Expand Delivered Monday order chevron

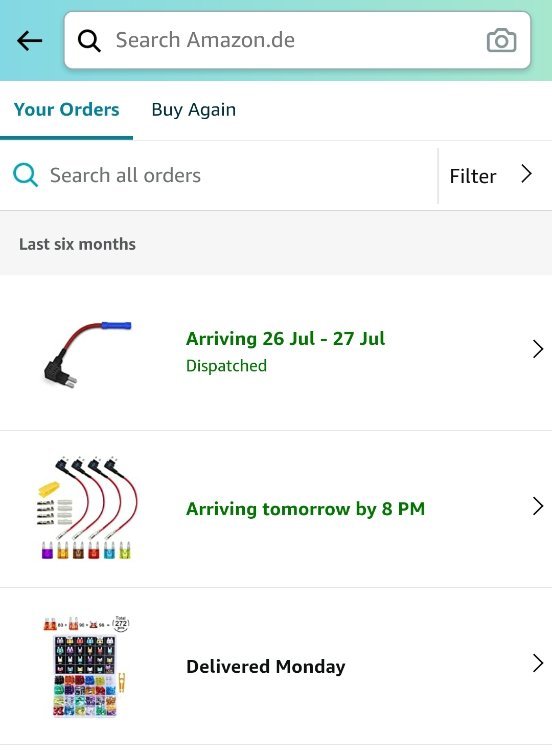tap(538, 663)
